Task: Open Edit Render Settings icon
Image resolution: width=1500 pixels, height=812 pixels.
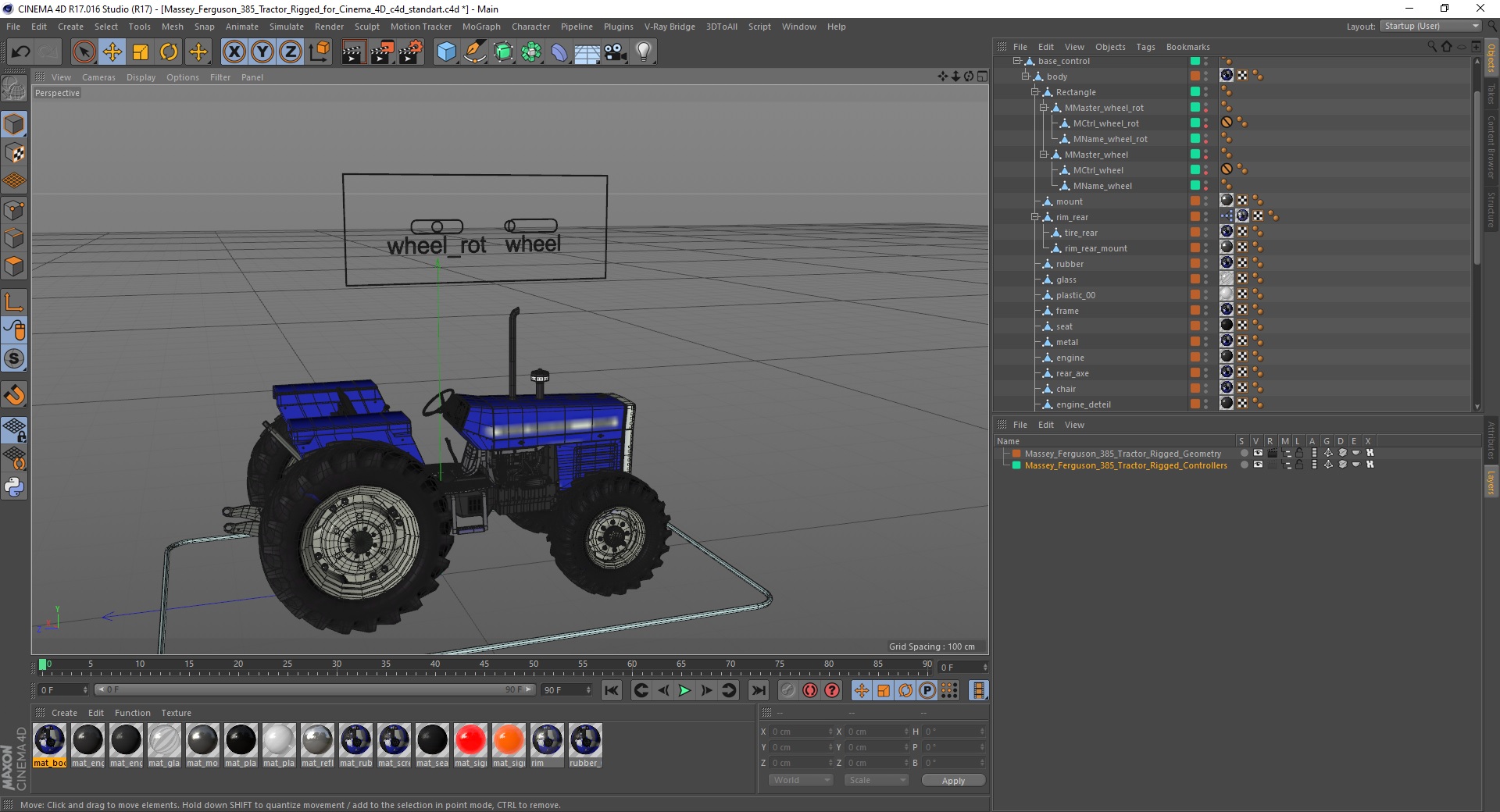Action: [411, 52]
